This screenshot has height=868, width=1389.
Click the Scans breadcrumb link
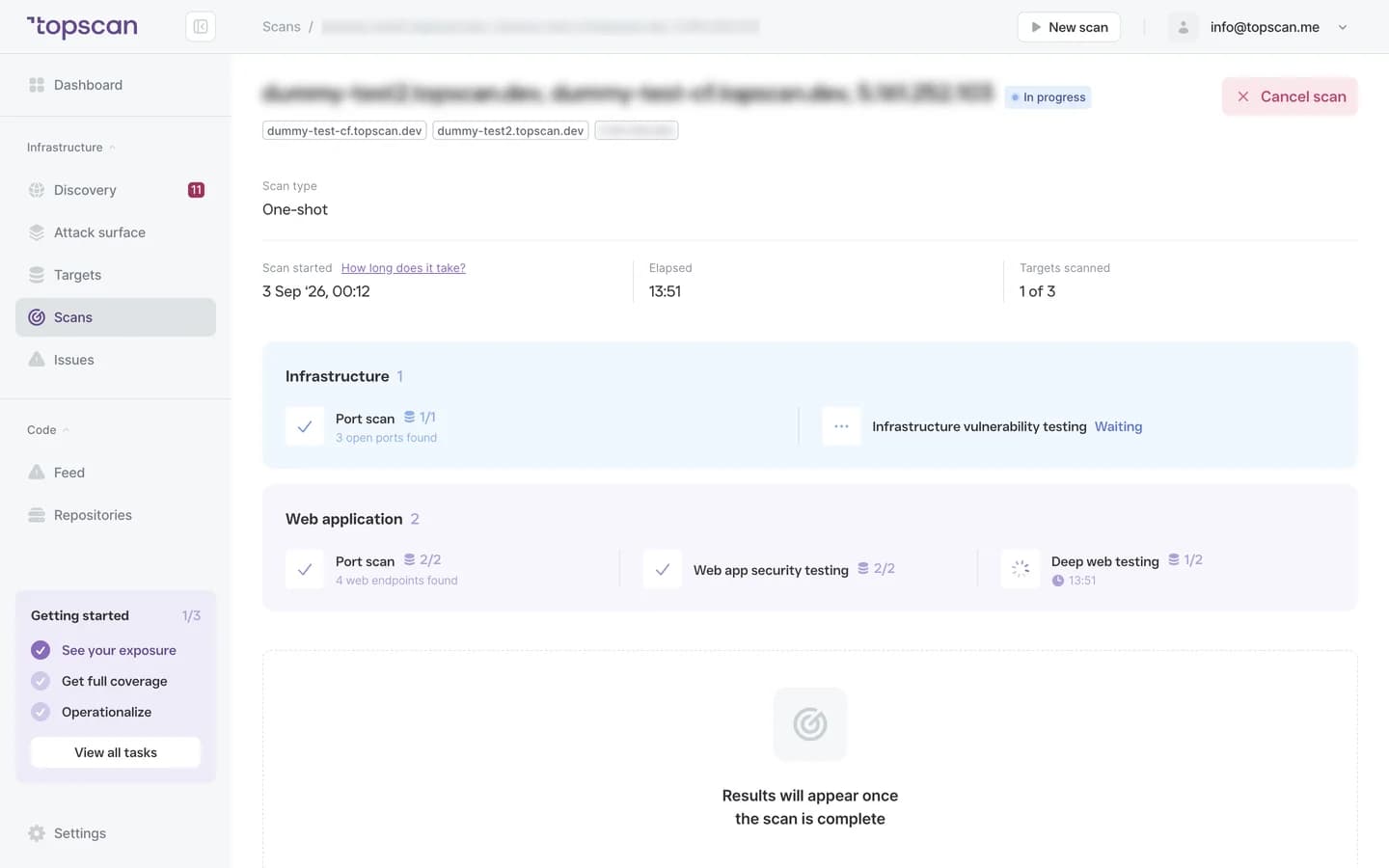point(282,27)
